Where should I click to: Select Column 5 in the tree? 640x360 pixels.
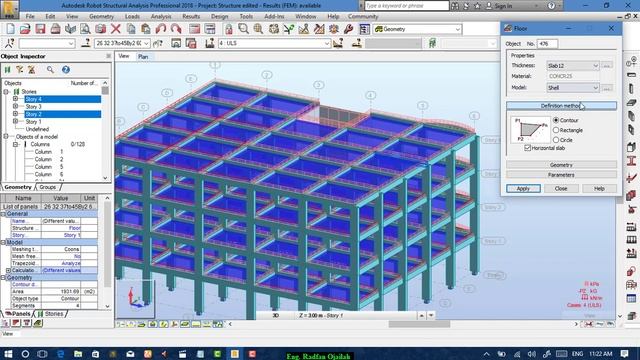pyautogui.click(x=49, y=167)
